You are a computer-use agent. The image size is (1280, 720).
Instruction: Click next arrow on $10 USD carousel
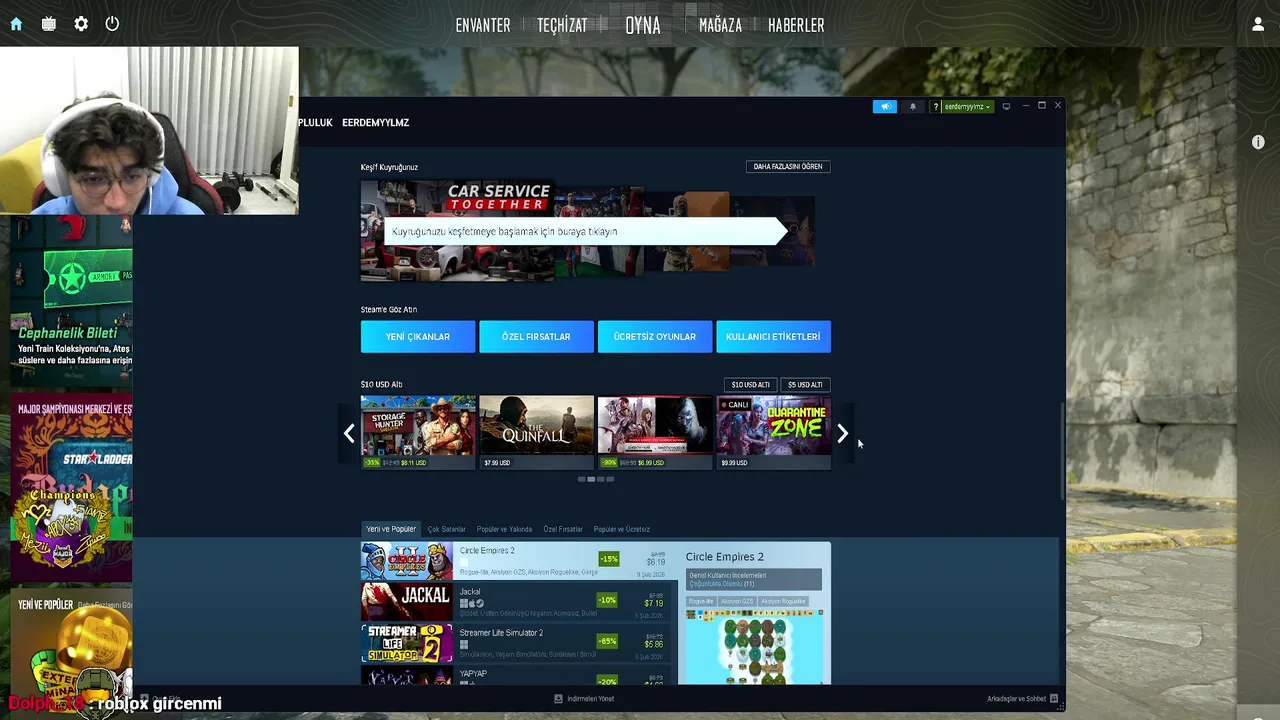(842, 433)
